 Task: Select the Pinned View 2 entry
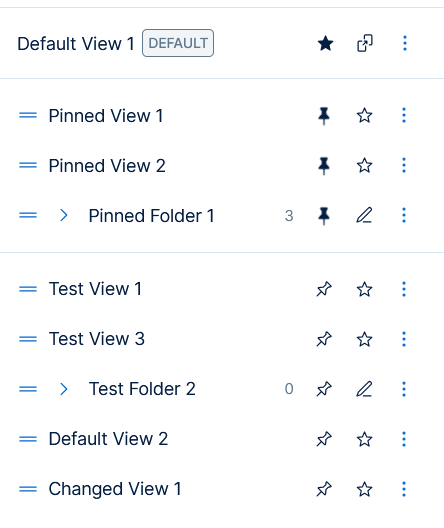coord(107,166)
